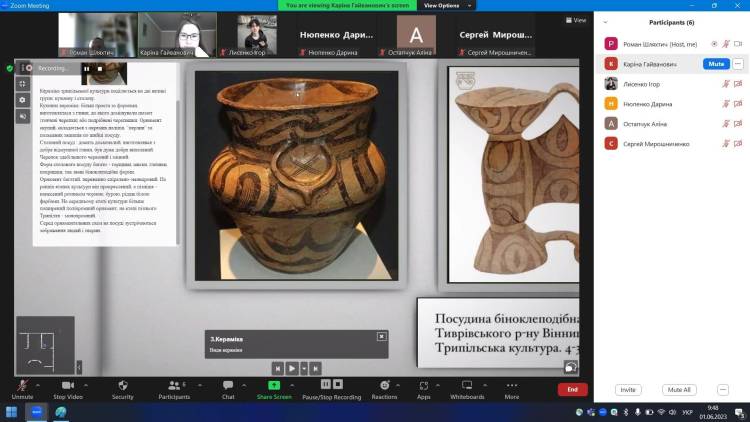Image resolution: width=750 pixels, height=422 pixels.
Task: Open the Apps panel
Action: click(x=424, y=386)
